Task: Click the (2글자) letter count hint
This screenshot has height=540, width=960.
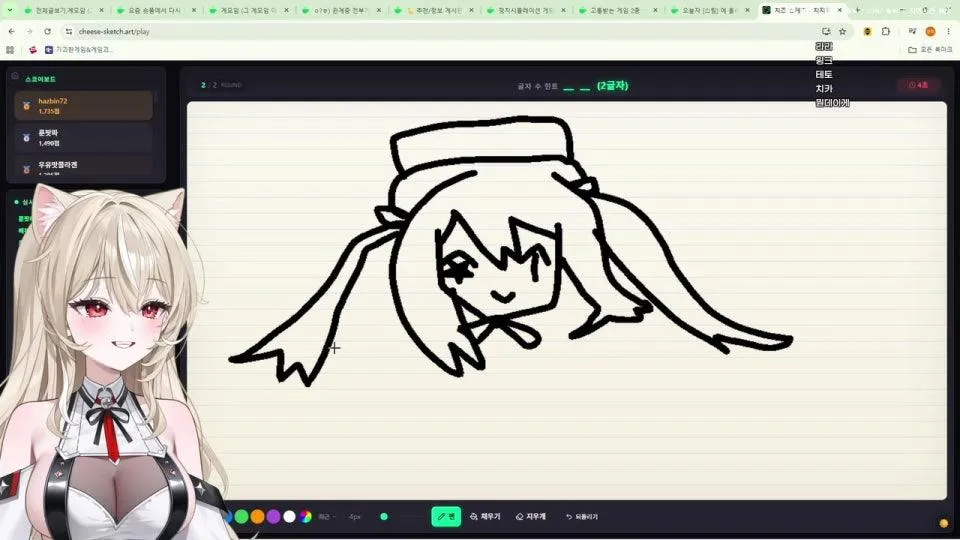Action: pos(612,86)
